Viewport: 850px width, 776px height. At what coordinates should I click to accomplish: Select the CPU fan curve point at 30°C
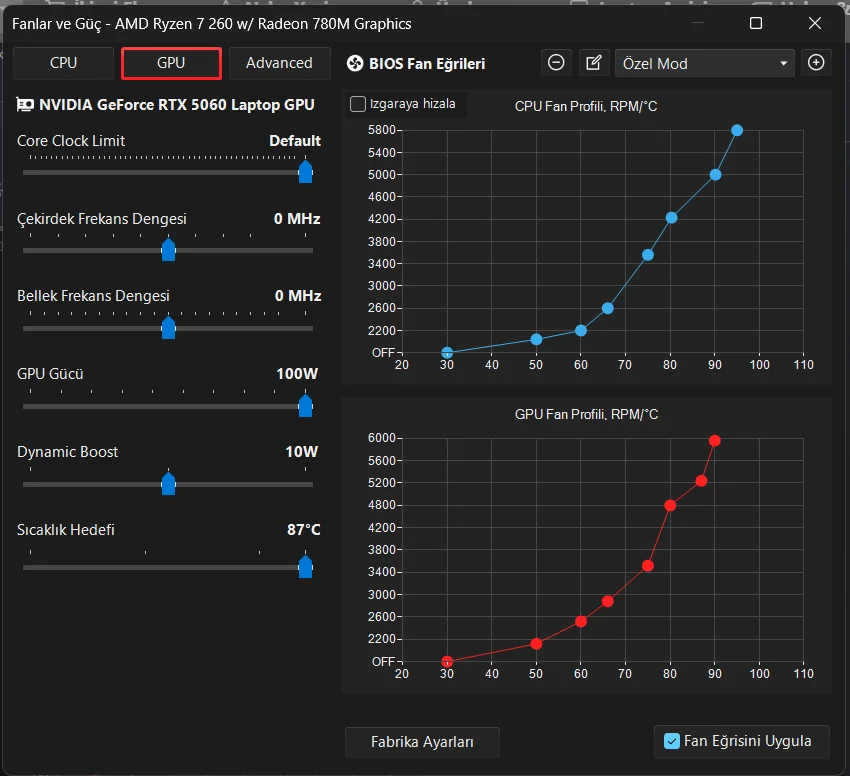(x=447, y=352)
